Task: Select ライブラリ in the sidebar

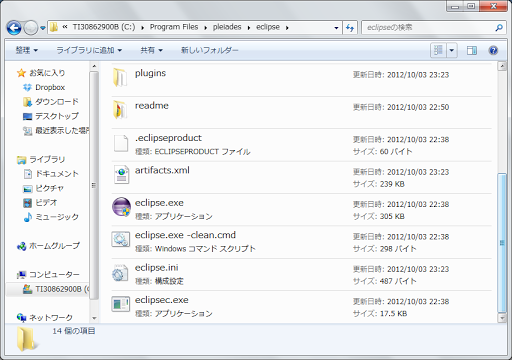Action: pyautogui.click(x=41, y=160)
